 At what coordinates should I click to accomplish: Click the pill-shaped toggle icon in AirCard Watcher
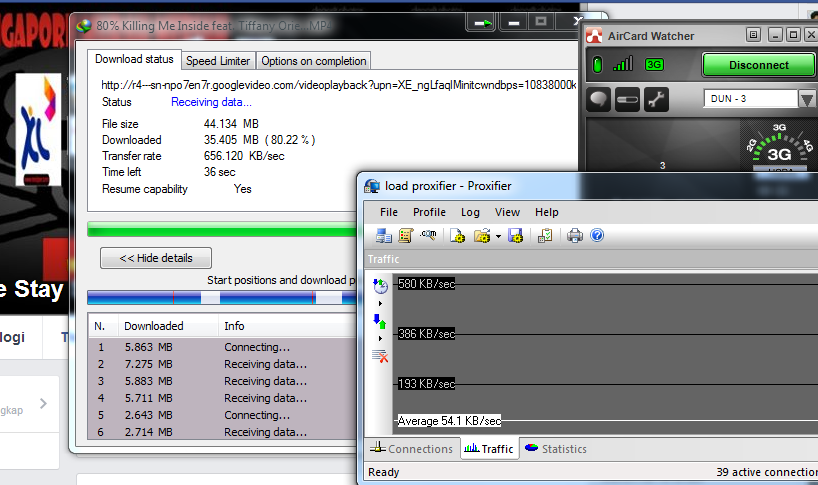(627, 99)
